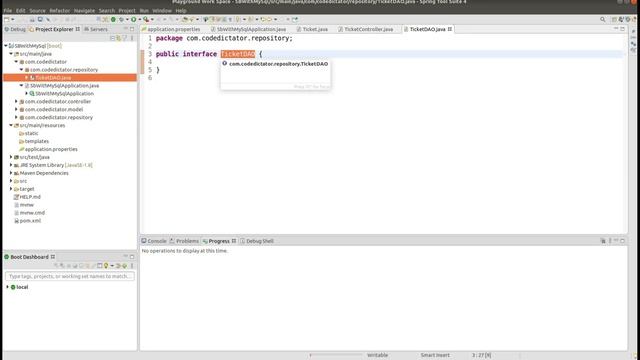Open Project Explorer view menu (three dots)
Viewport: 640px width, 360px height.
pos(132,38)
